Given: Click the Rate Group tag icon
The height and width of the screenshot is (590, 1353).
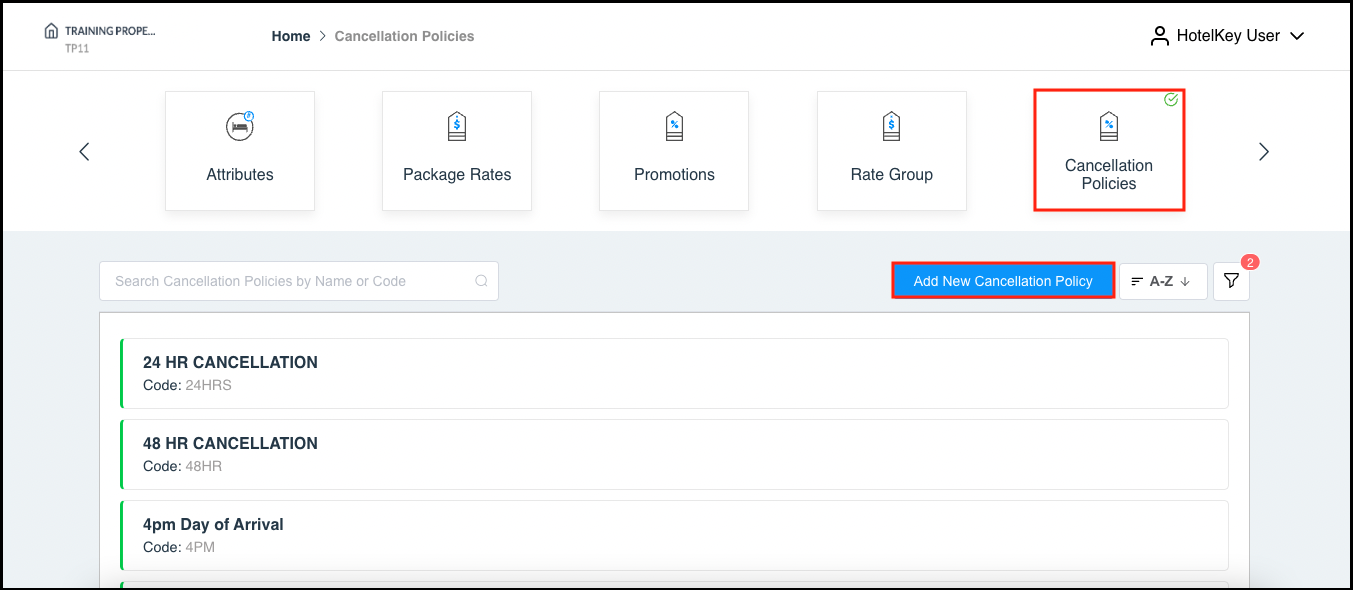Looking at the screenshot, I should [x=891, y=126].
